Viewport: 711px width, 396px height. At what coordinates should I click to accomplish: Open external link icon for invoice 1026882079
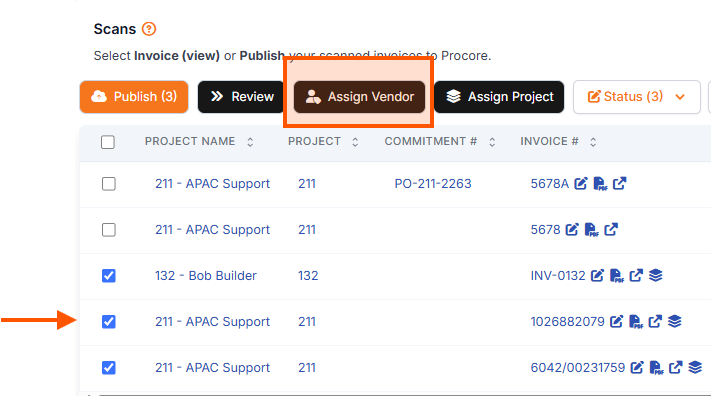click(655, 321)
